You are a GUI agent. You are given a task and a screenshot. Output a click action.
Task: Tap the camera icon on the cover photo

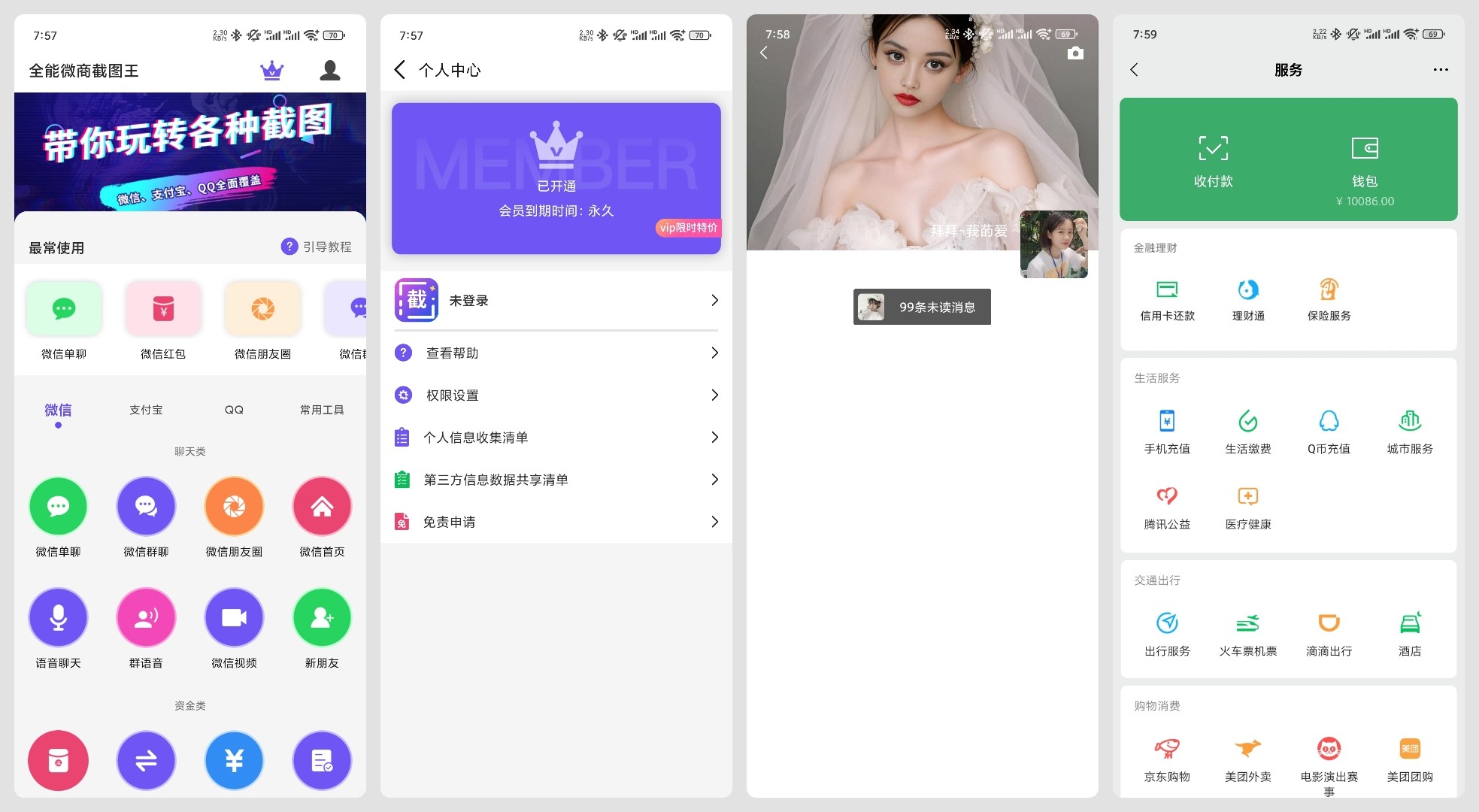(1075, 53)
